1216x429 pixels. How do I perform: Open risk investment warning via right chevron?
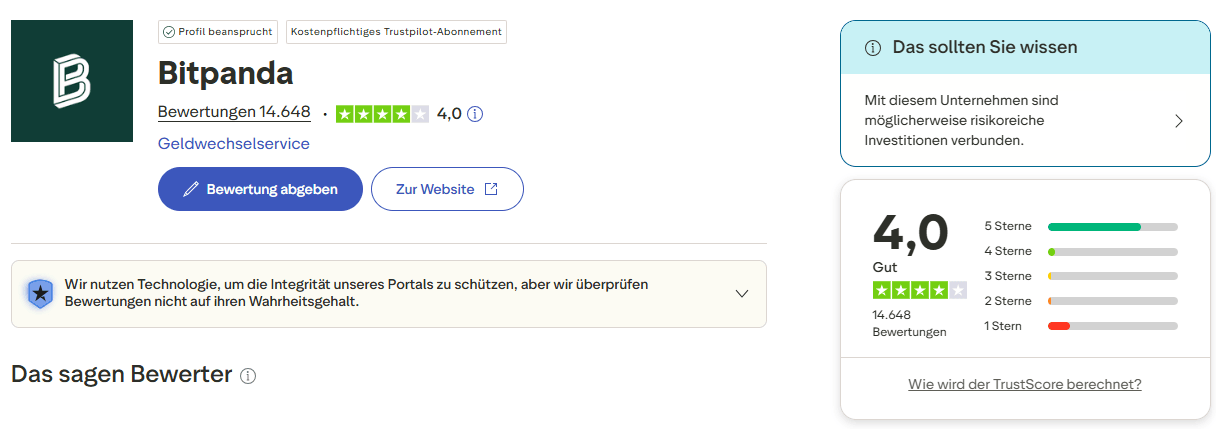[x=1178, y=121]
